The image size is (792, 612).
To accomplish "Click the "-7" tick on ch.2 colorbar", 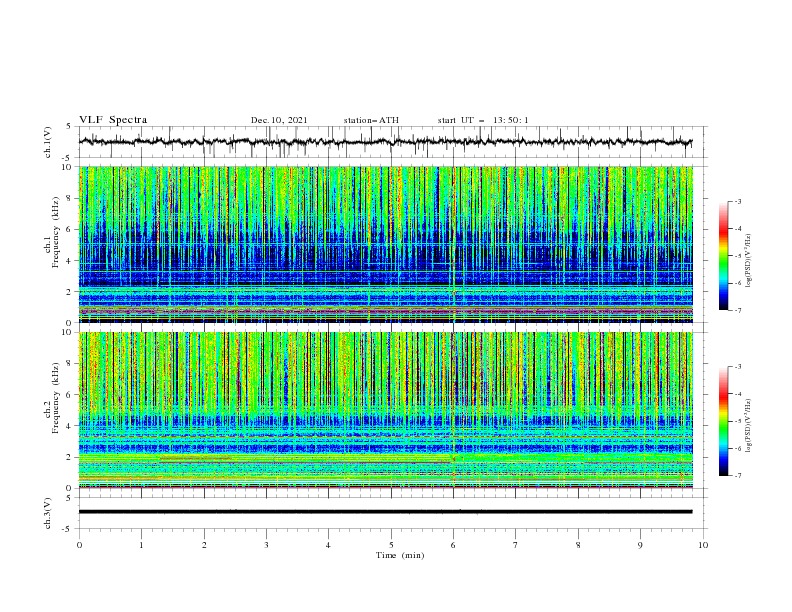I will click(x=738, y=475).
